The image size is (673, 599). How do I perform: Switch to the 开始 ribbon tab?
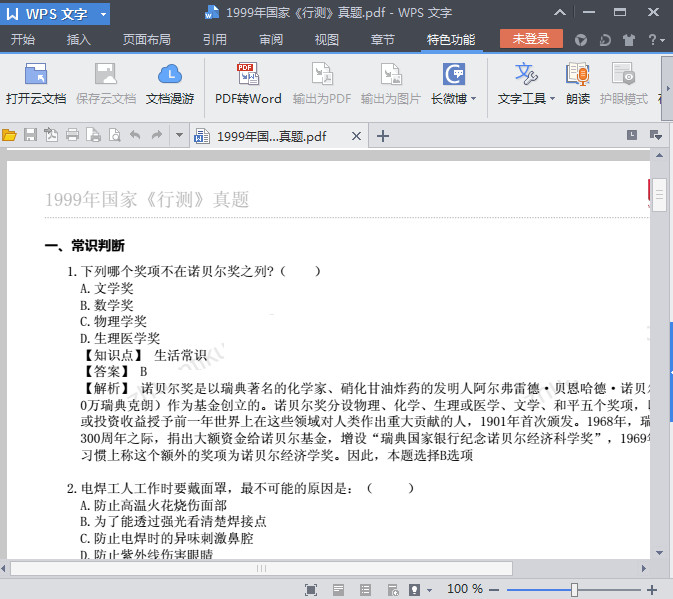[x=23, y=40]
